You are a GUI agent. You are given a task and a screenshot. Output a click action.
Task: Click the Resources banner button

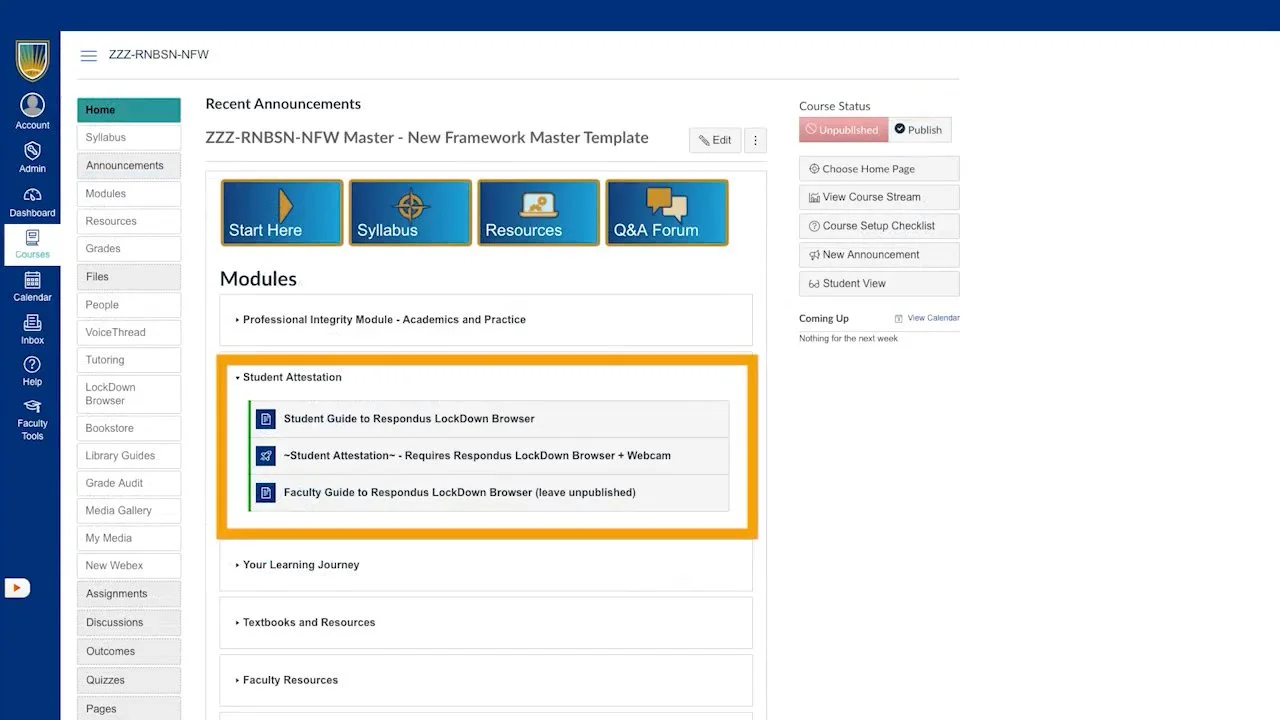(x=538, y=212)
